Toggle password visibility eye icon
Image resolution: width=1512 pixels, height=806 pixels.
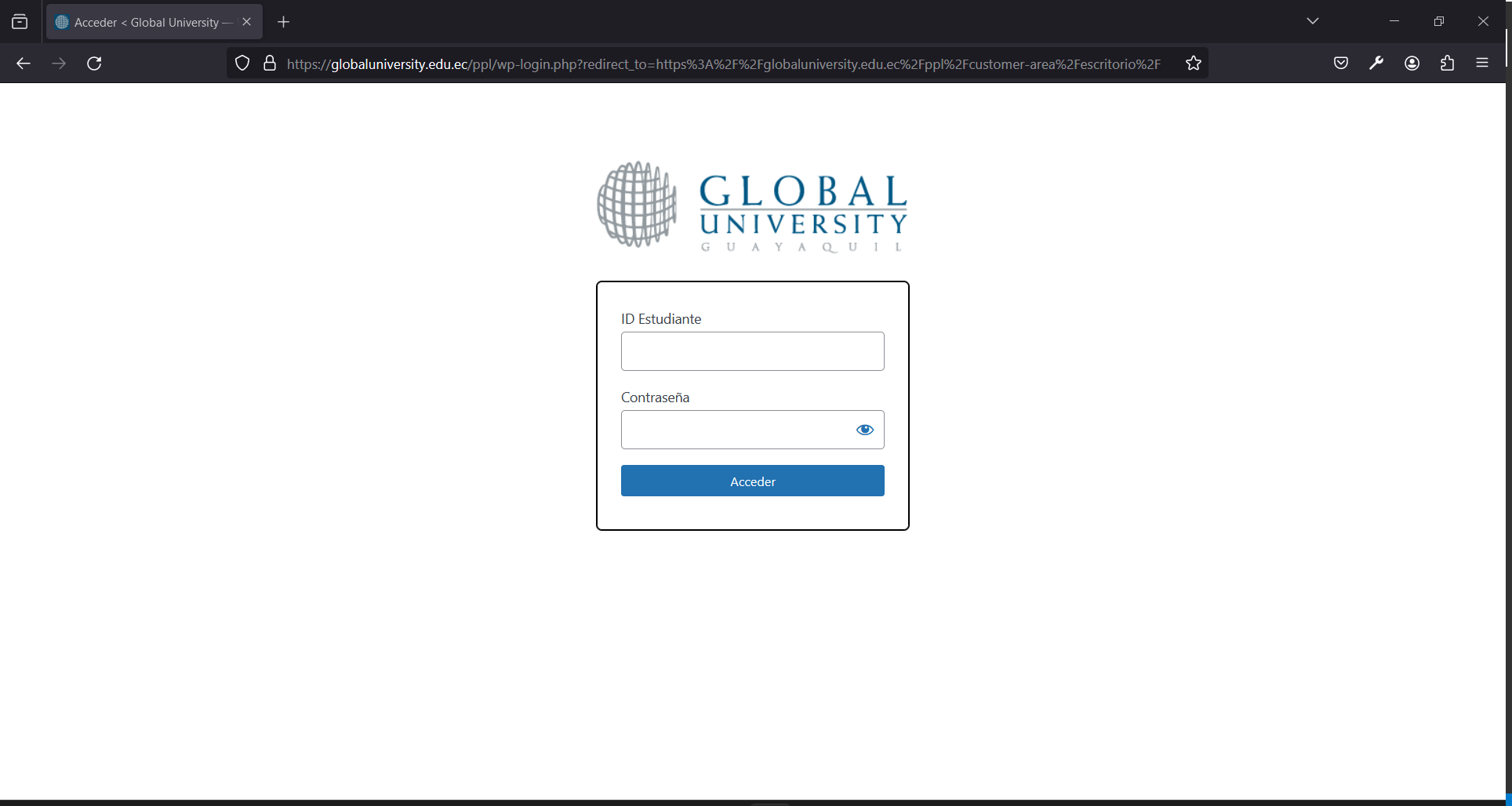[865, 430]
